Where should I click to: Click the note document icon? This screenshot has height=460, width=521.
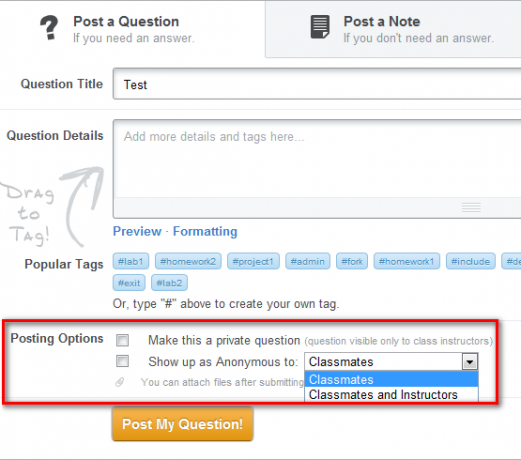coord(320,27)
